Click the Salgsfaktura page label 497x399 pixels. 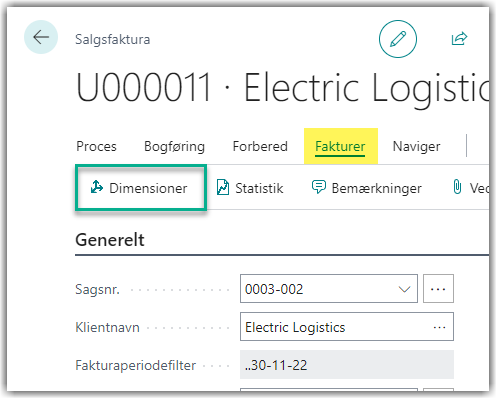point(113,39)
